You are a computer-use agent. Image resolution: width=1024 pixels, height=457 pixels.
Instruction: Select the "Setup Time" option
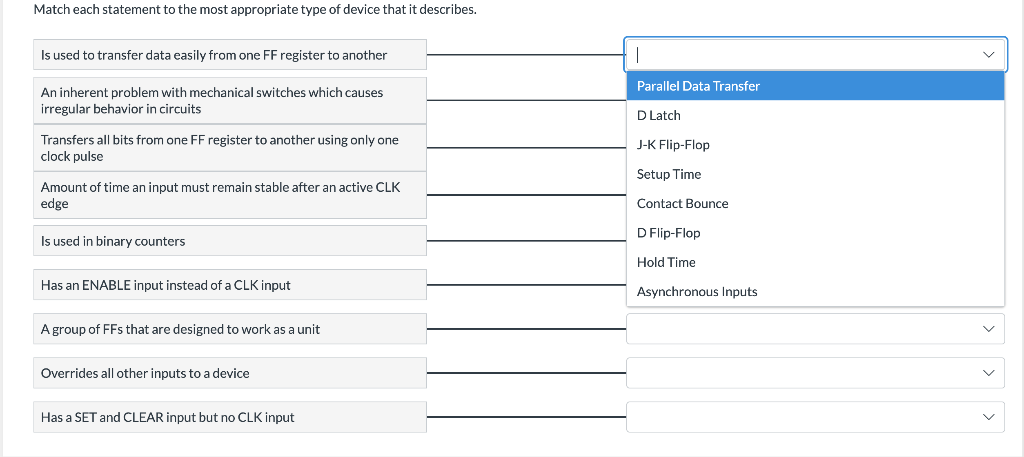point(669,174)
